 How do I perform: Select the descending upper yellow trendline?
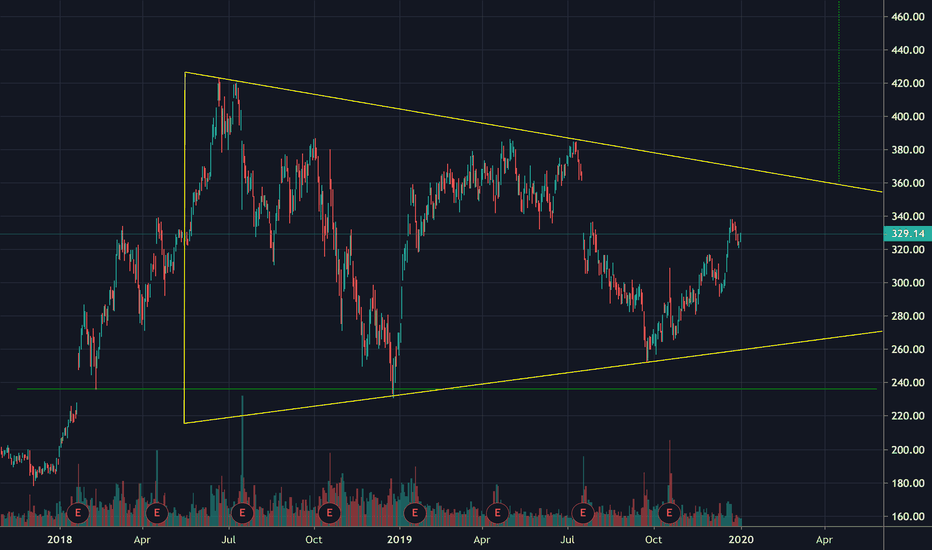point(534,132)
